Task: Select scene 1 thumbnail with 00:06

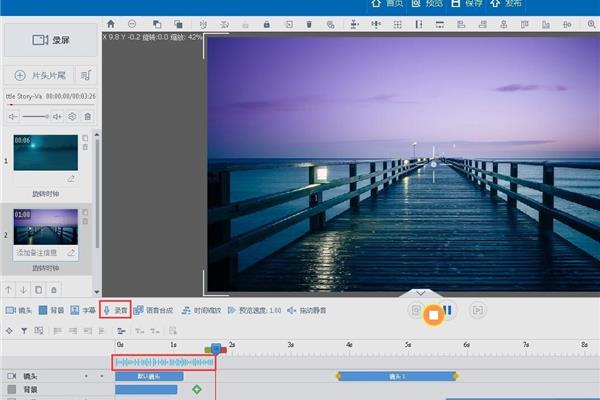Action: pyautogui.click(x=46, y=153)
